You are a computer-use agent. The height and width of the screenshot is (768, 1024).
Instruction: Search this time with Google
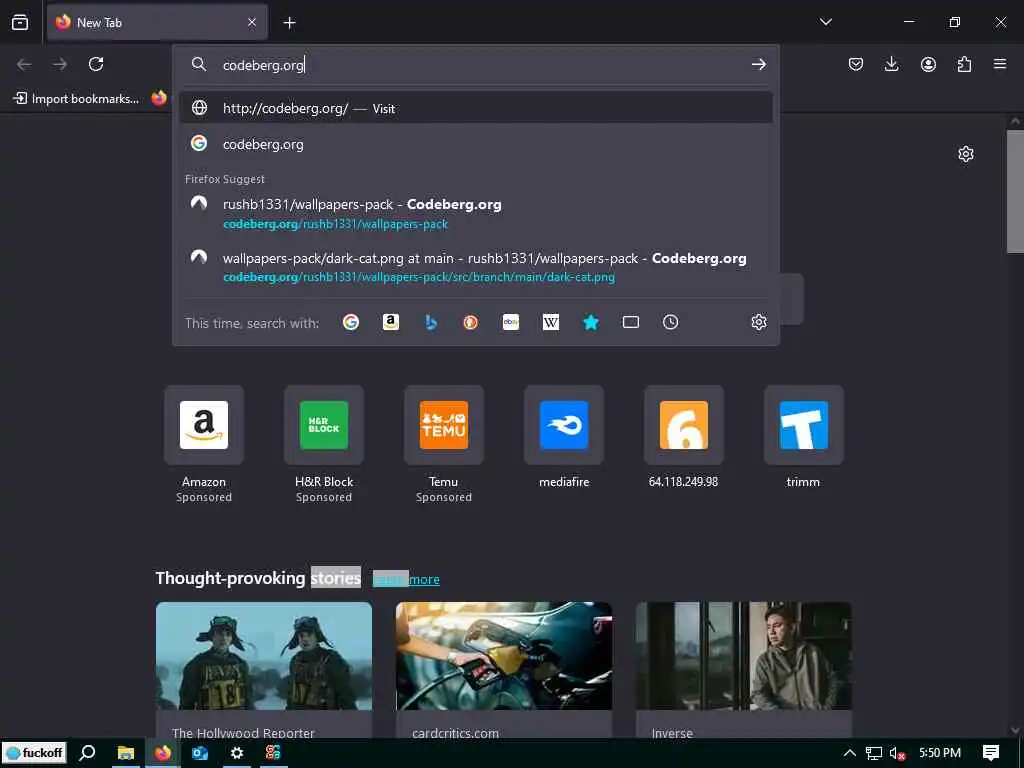click(x=351, y=322)
